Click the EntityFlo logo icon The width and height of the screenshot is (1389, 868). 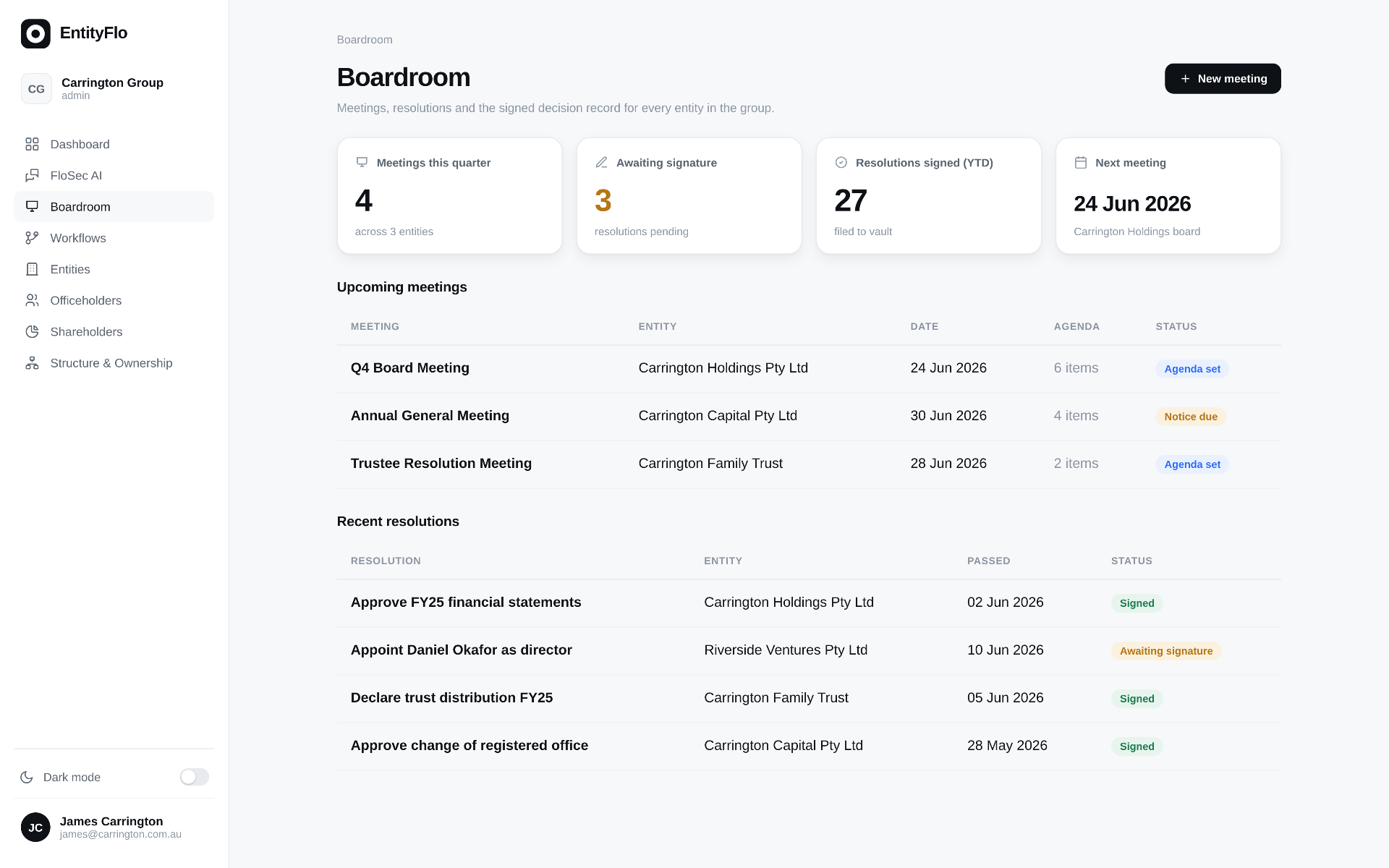point(35,33)
